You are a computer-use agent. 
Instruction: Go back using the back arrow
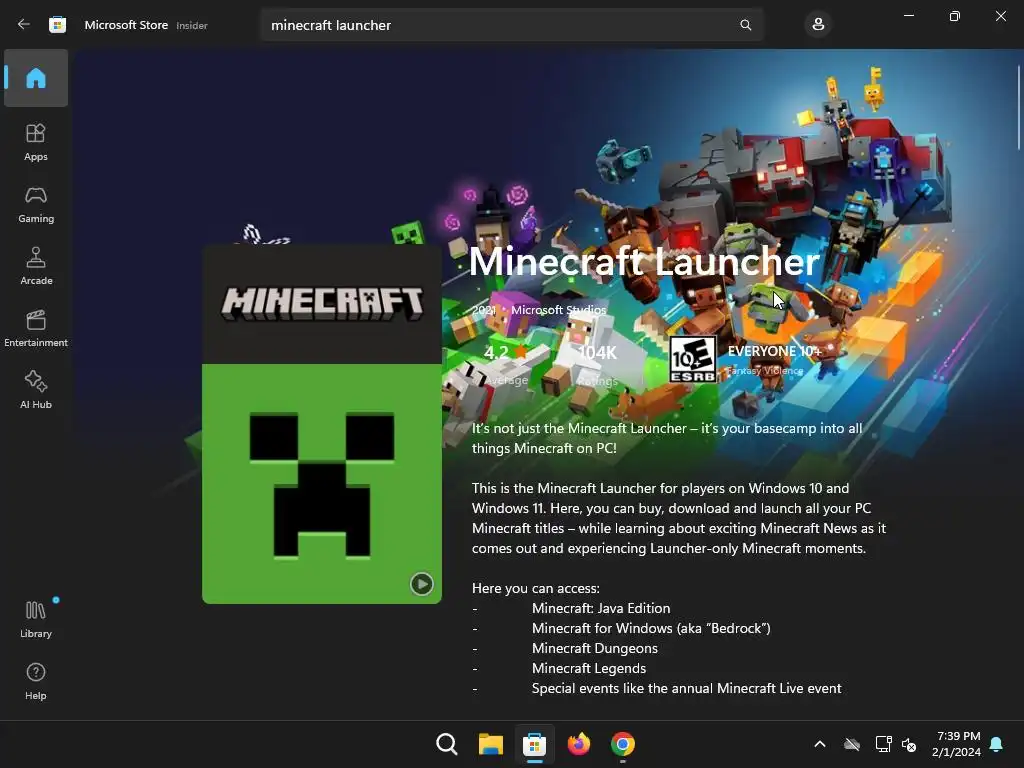(24, 25)
